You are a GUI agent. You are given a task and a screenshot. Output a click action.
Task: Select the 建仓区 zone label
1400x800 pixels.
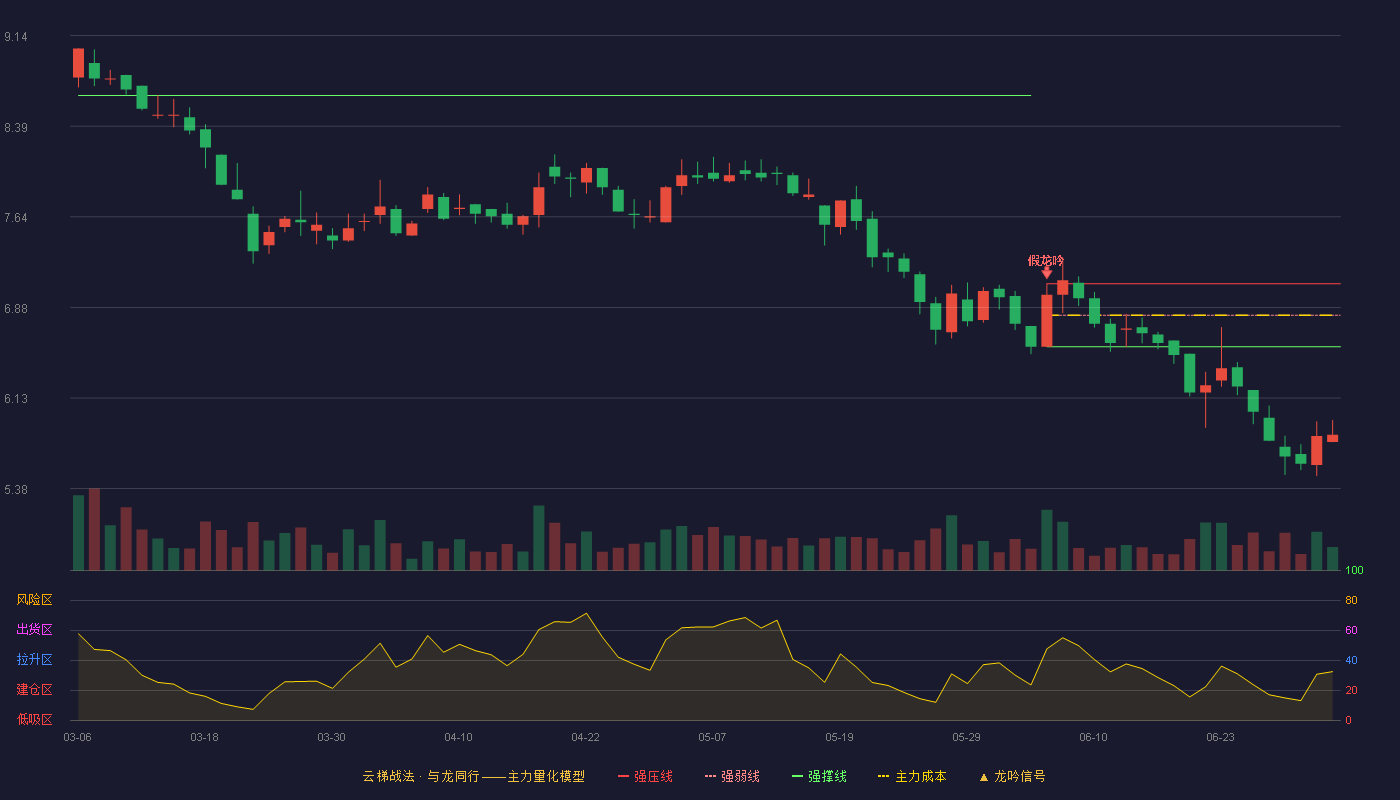pyautogui.click(x=34, y=690)
